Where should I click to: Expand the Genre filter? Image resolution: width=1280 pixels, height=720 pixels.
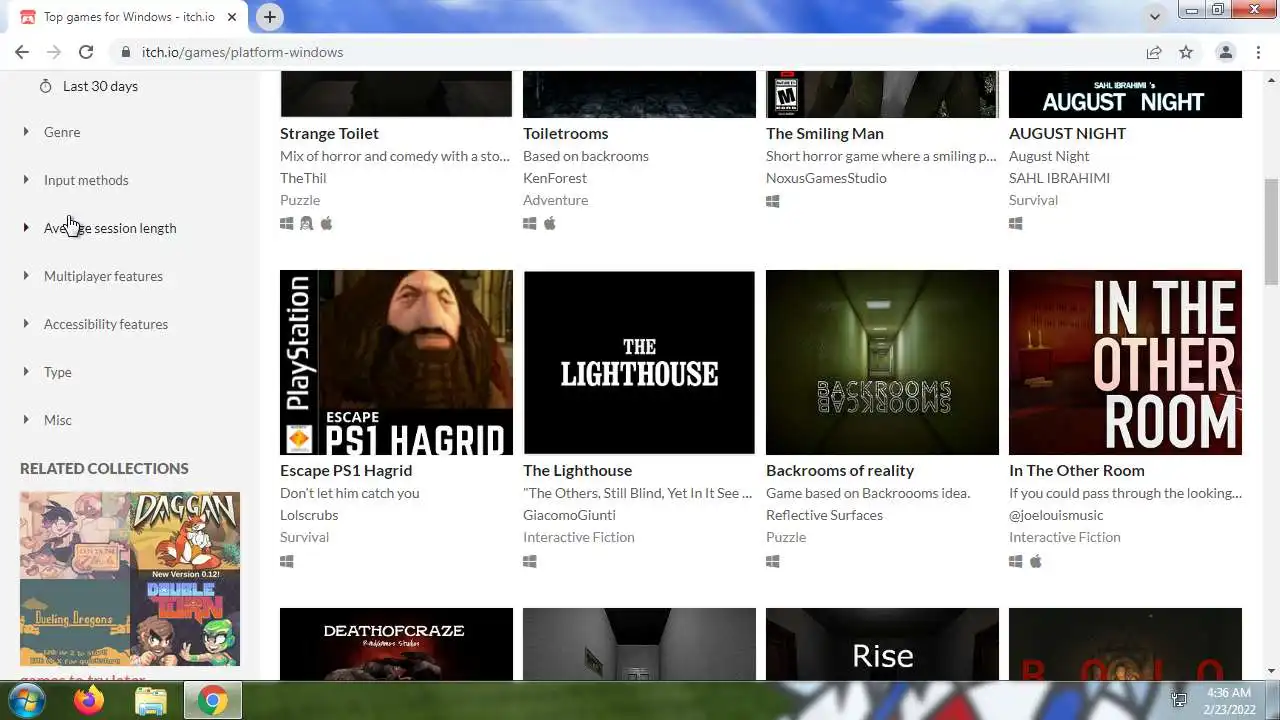click(x=62, y=132)
